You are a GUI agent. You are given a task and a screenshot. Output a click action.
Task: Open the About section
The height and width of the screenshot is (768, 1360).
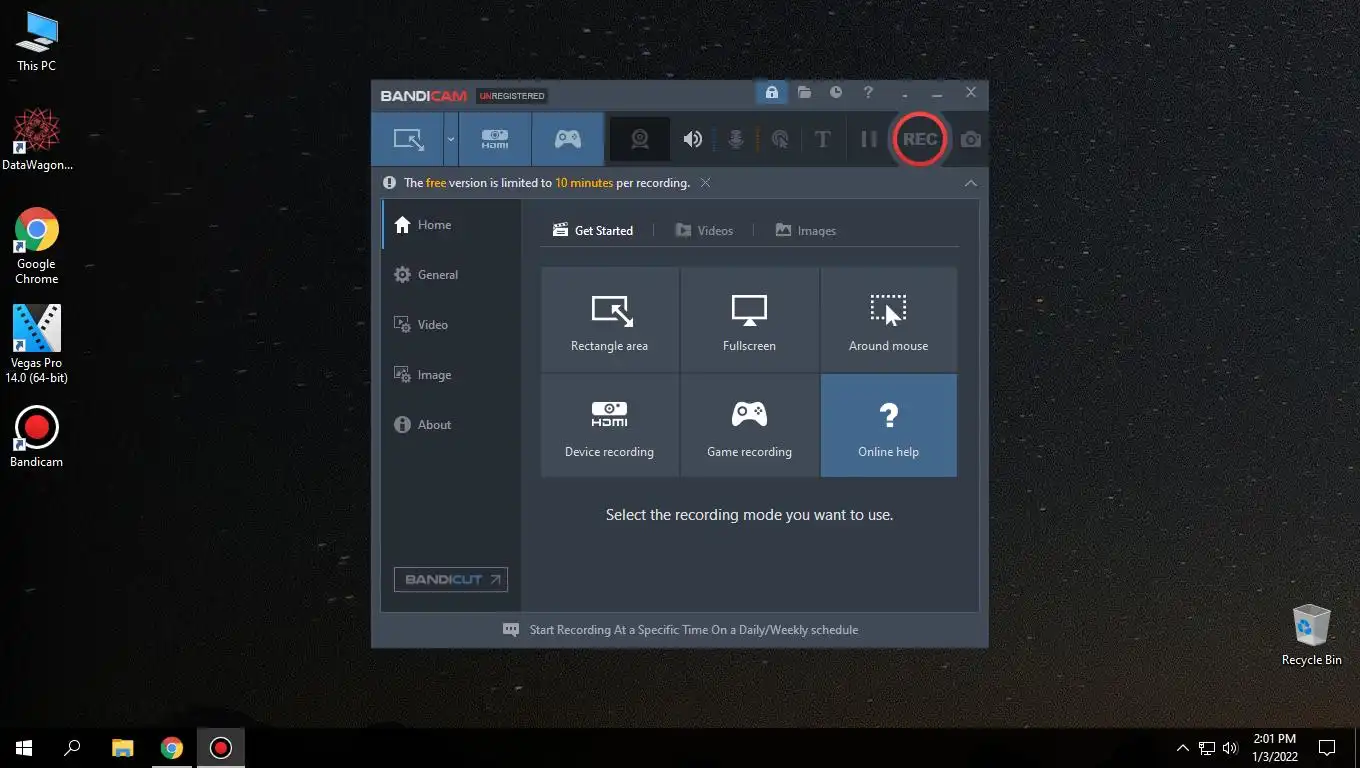[x=451, y=425]
